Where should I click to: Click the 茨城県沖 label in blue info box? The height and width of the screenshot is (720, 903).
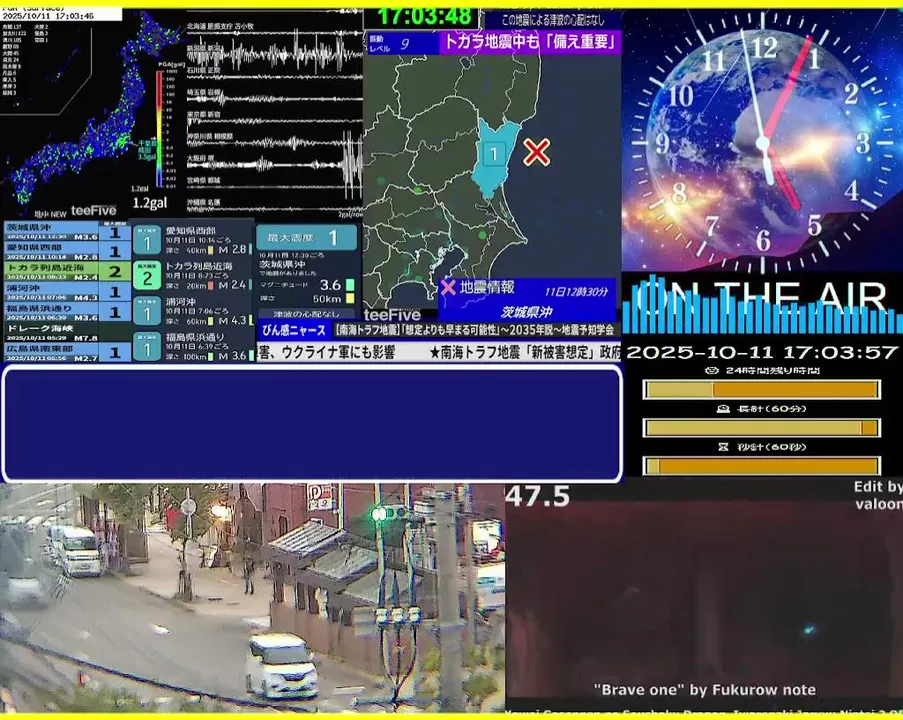[x=526, y=312]
